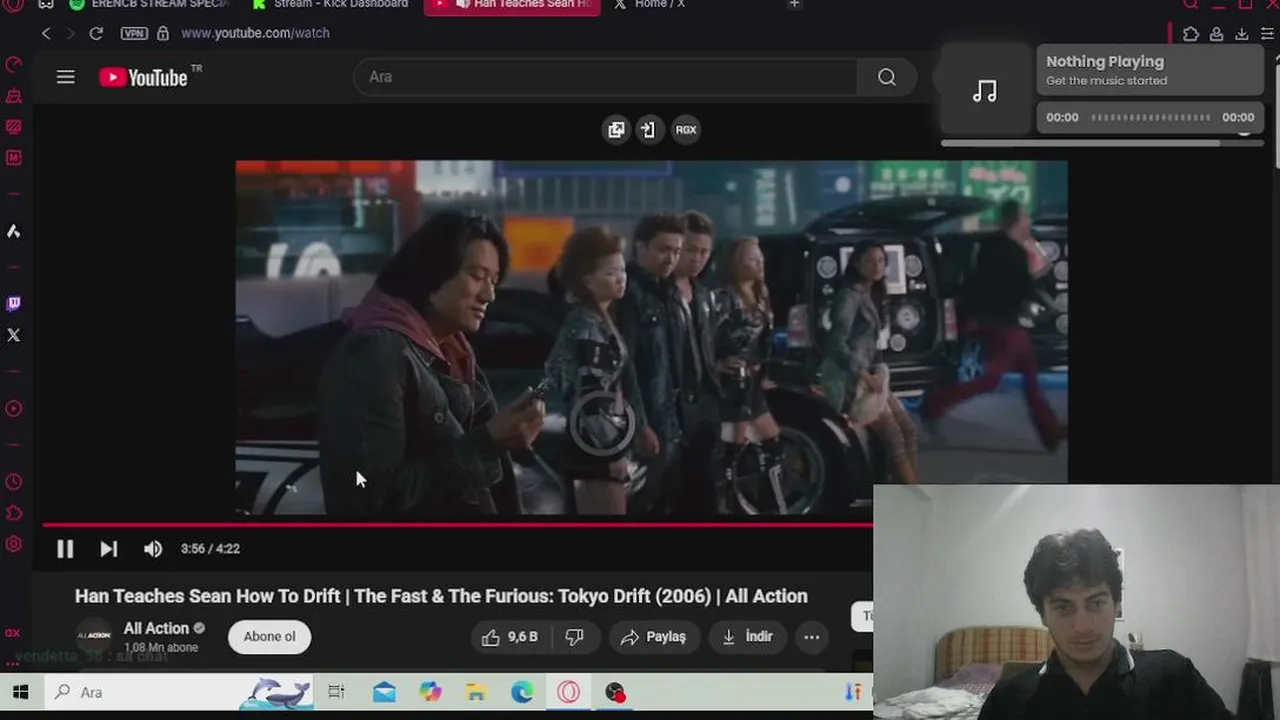Skip to the next video
The image size is (1280, 720).
tap(108, 548)
